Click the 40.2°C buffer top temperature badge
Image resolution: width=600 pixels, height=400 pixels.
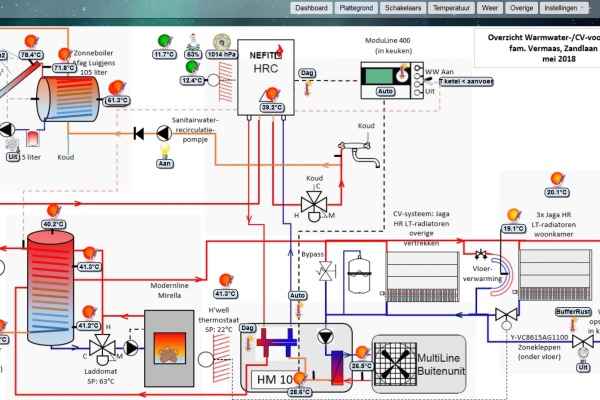pyautogui.click(x=53, y=224)
